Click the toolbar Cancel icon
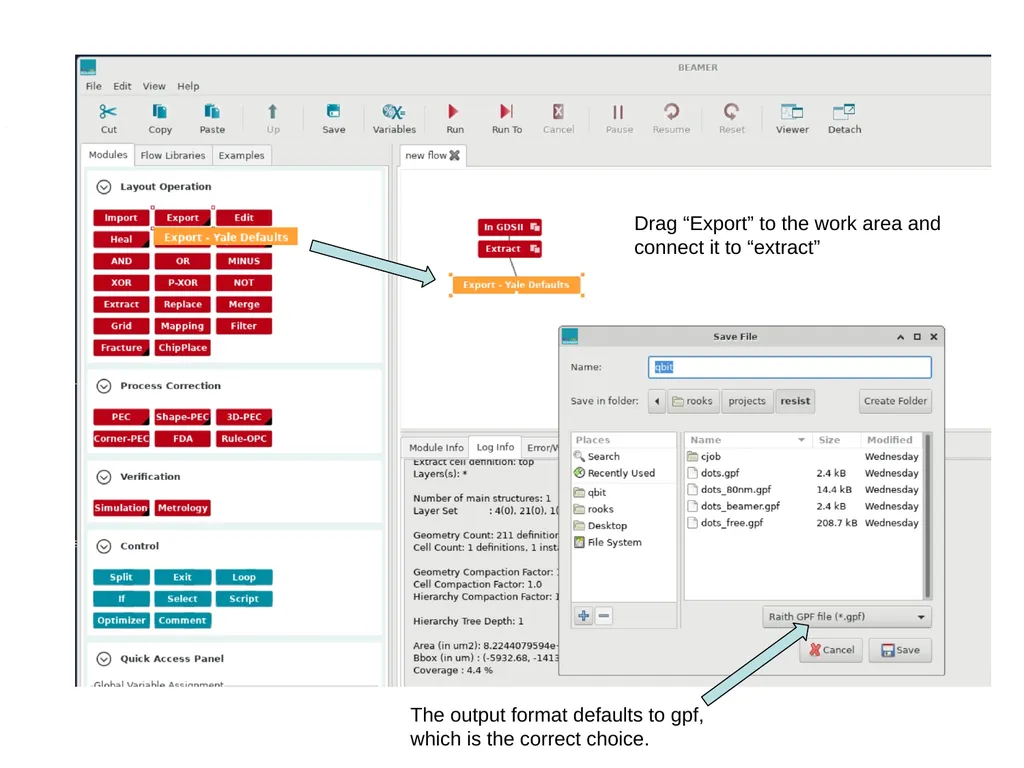 pyautogui.click(x=558, y=112)
